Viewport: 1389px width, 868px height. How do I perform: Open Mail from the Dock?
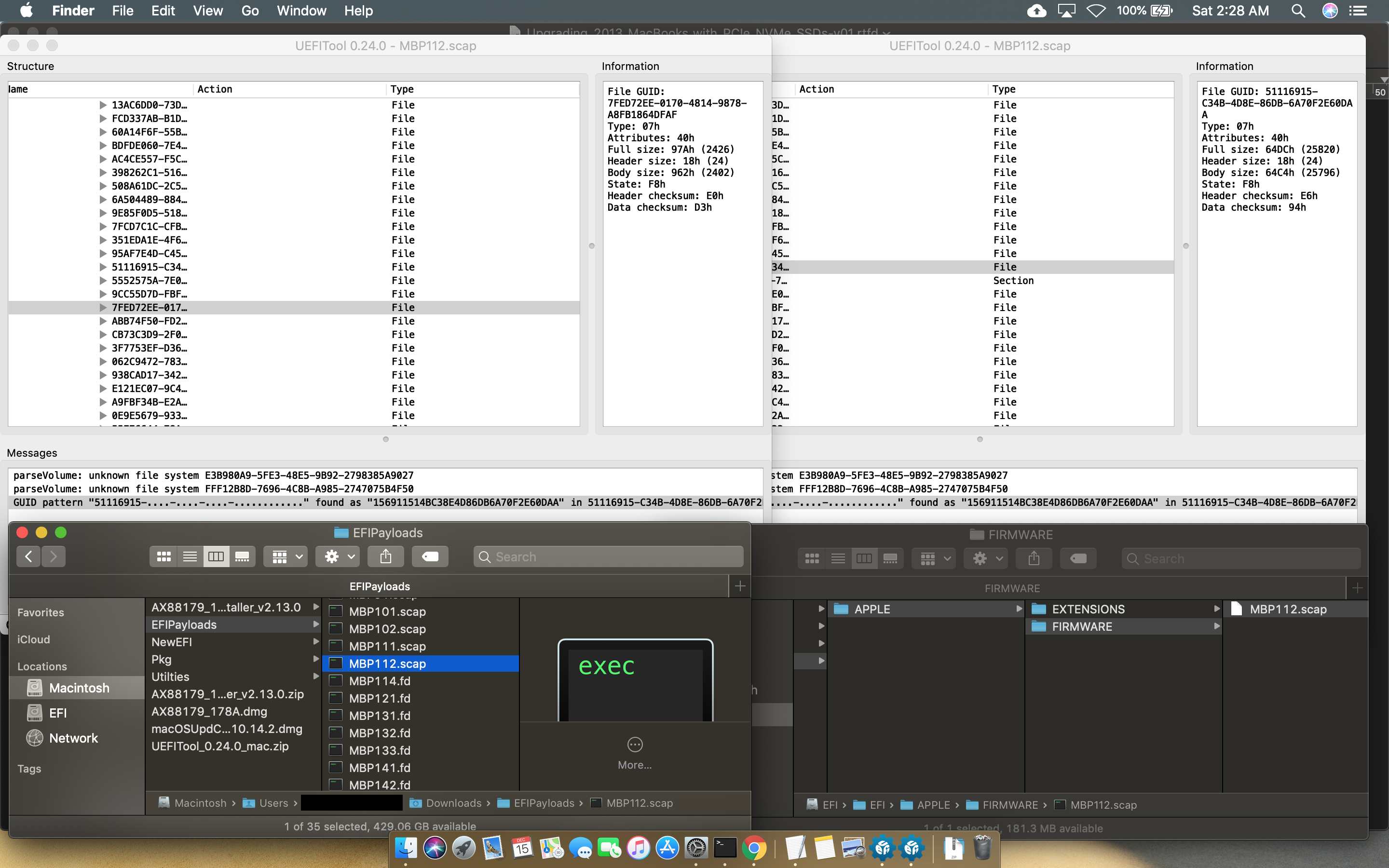[x=492, y=847]
